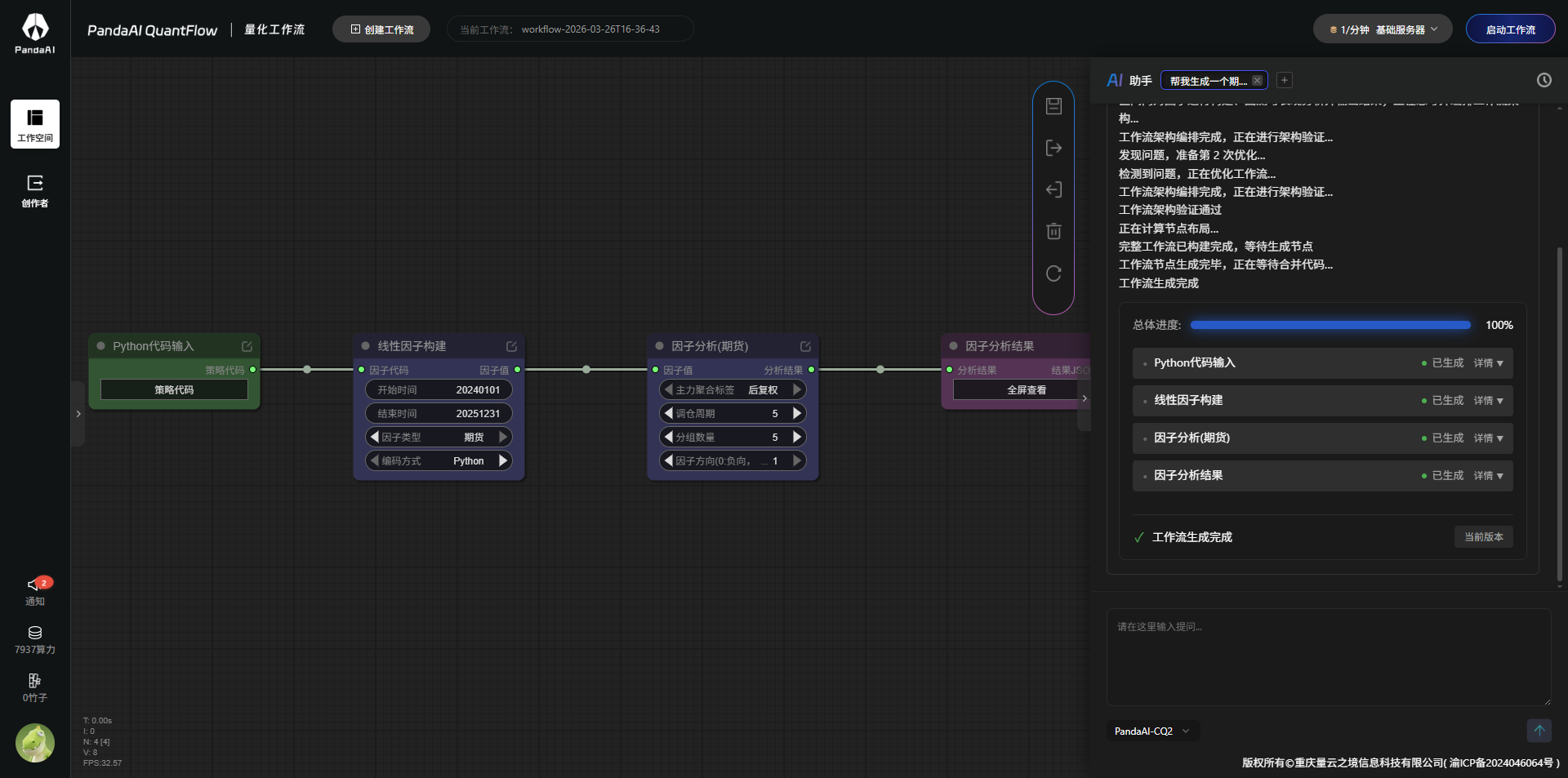Open the AI assistant history clock

coord(1543,80)
